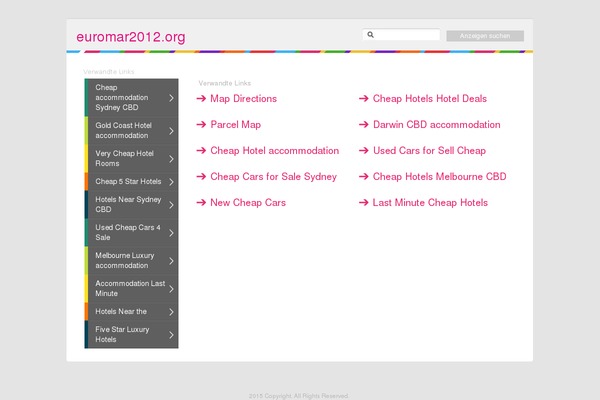This screenshot has width=600, height=400.
Task: Click arrow icon before New Cheap Cars
Action: tap(201, 203)
